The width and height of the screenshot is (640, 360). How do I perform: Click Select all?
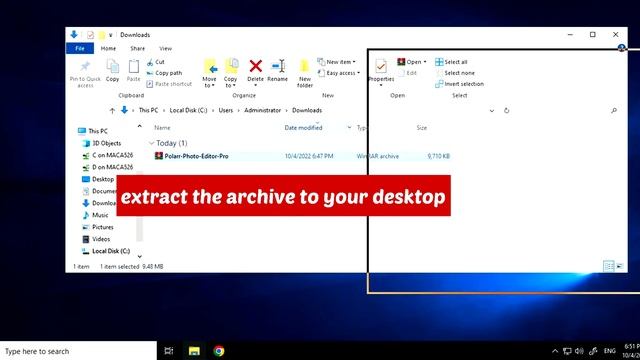point(451,62)
